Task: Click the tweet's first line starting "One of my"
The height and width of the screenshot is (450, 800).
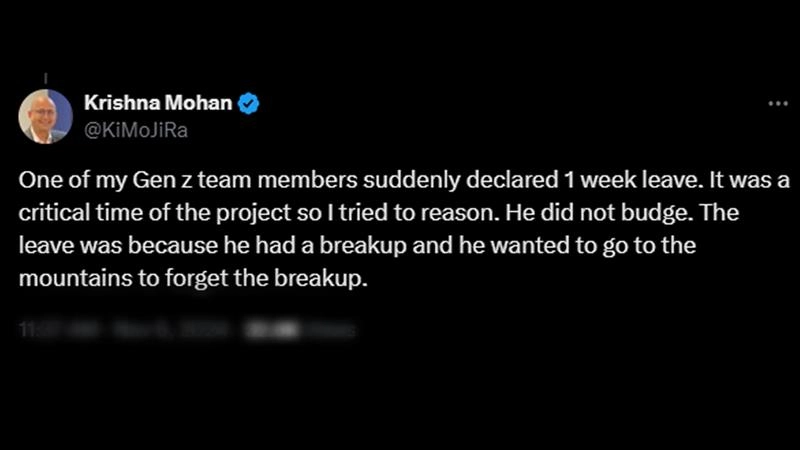Action: coord(400,183)
